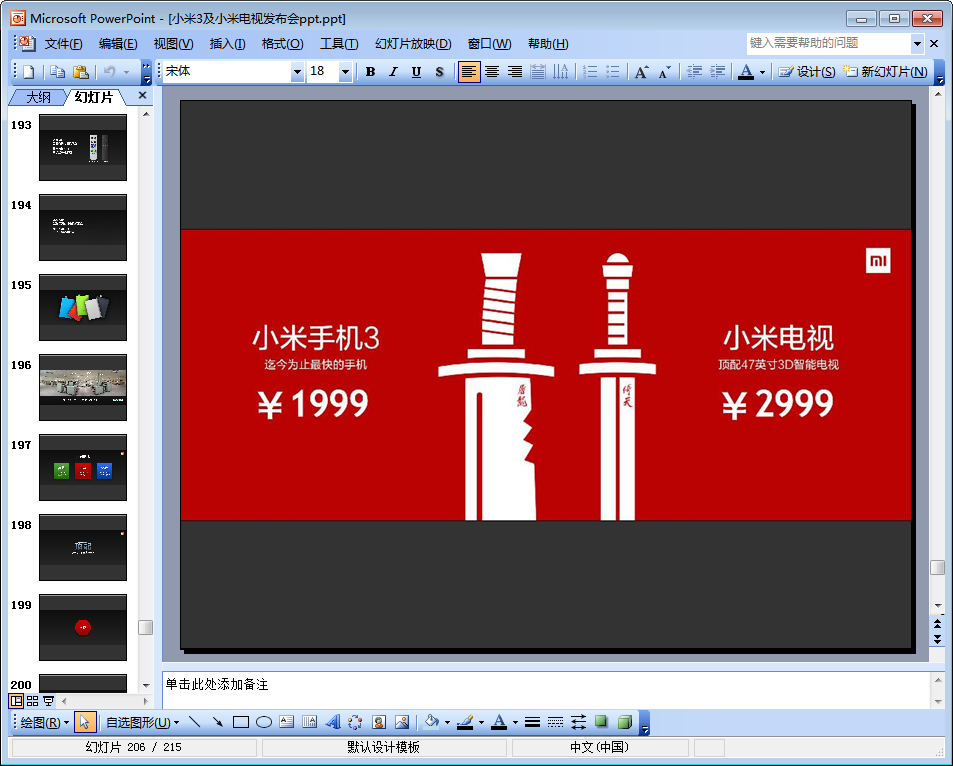This screenshot has width=953, height=766.
Task: Toggle underline formatting
Action: point(416,72)
